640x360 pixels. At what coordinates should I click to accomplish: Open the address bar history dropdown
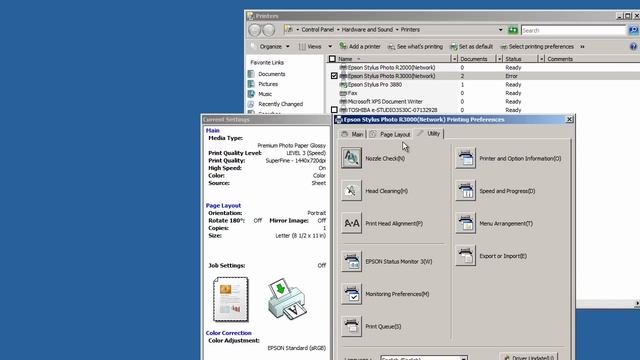(x=500, y=30)
